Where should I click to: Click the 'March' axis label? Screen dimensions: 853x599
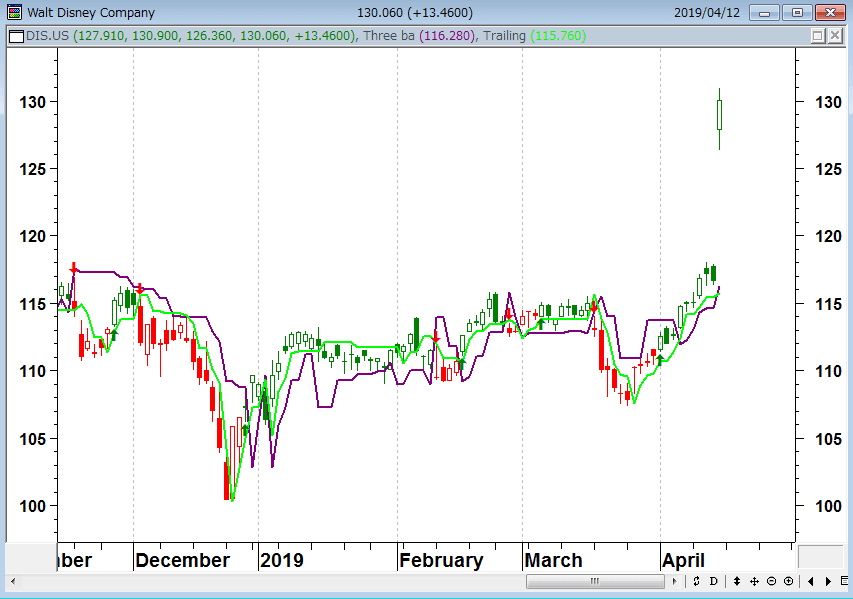tap(554, 560)
